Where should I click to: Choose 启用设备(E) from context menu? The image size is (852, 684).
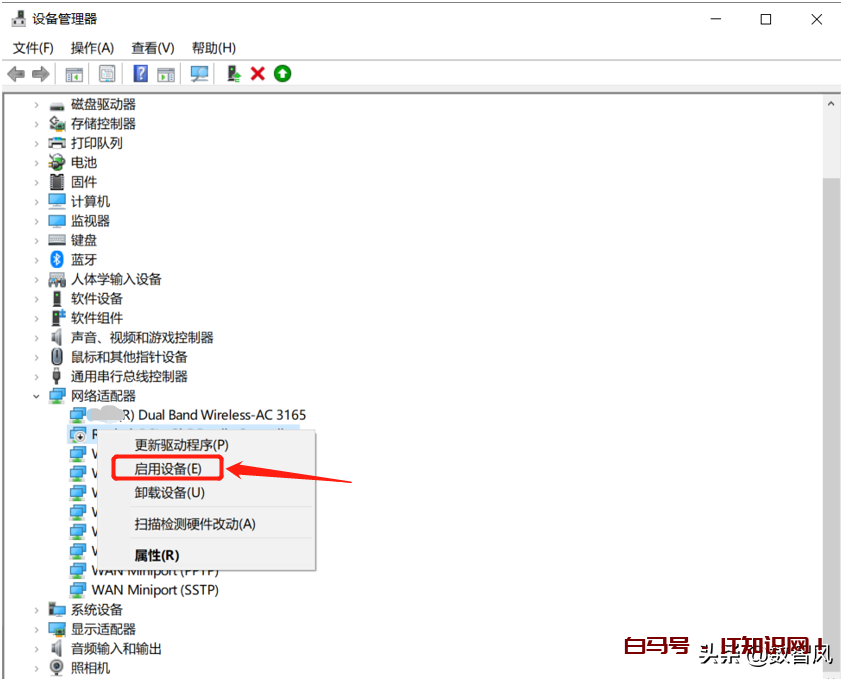(168, 468)
